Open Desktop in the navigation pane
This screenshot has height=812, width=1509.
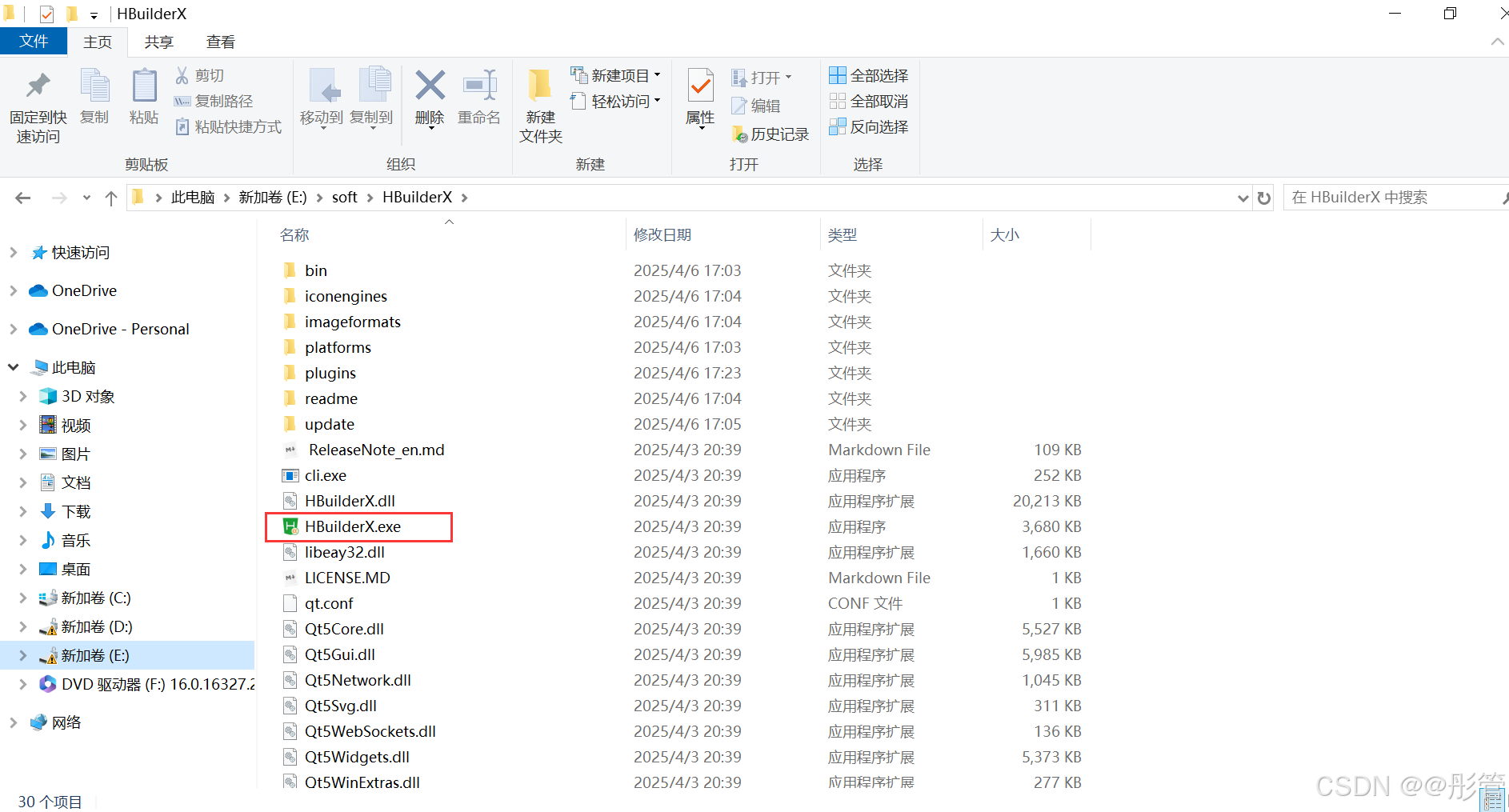tap(76, 569)
